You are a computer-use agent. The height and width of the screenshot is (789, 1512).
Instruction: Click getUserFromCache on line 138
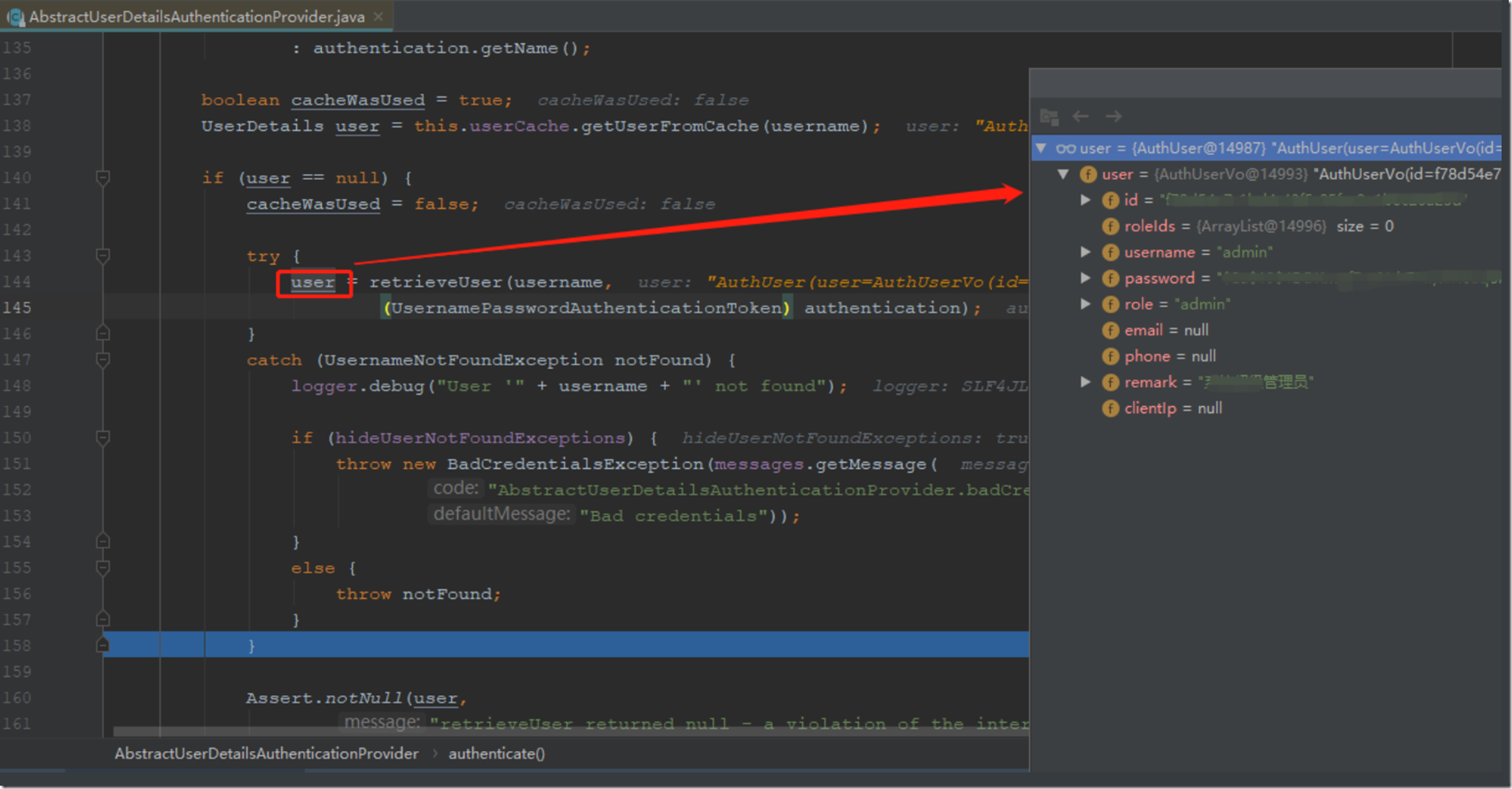[x=669, y=125]
